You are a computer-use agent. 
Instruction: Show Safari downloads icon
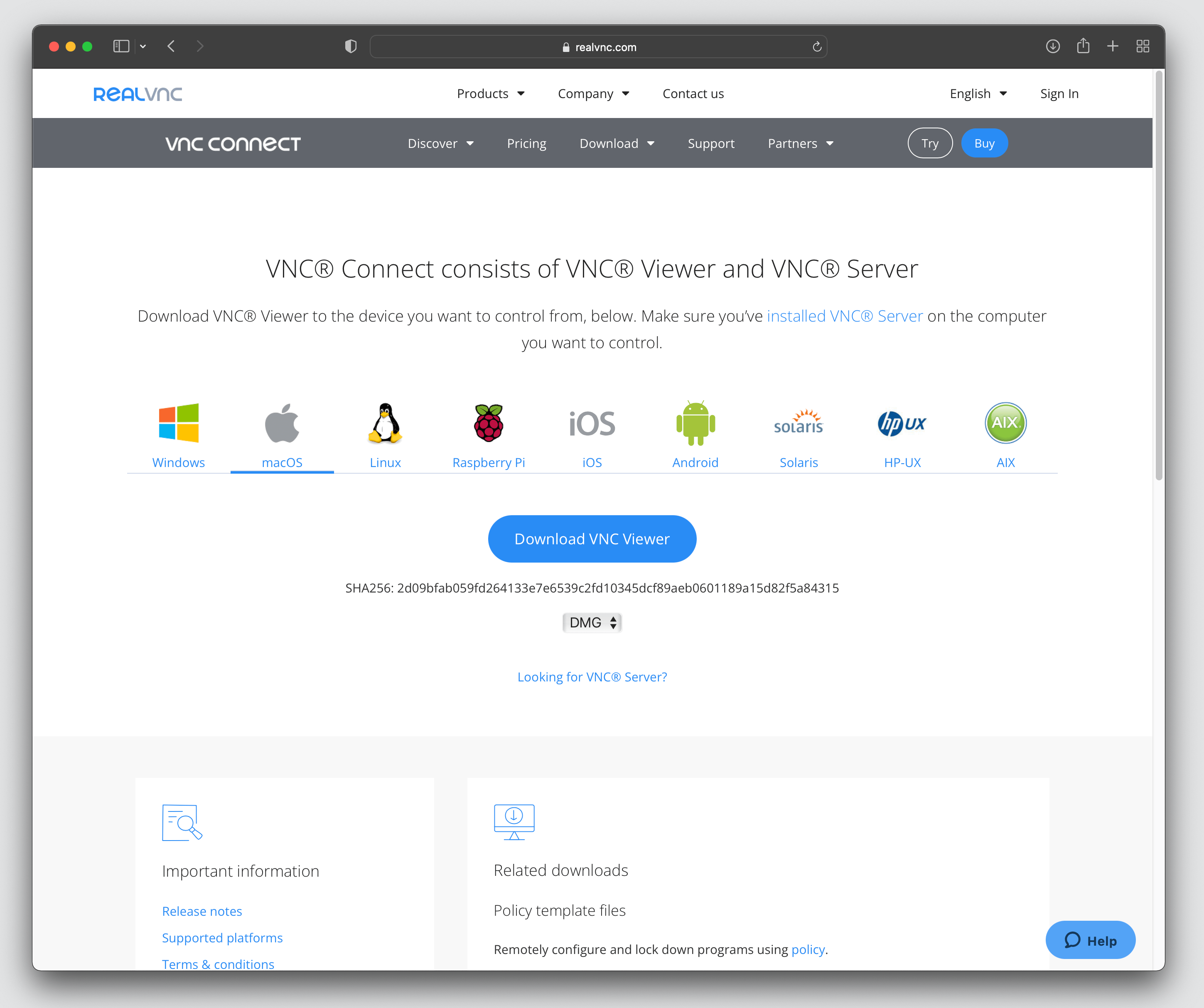pos(1053,47)
